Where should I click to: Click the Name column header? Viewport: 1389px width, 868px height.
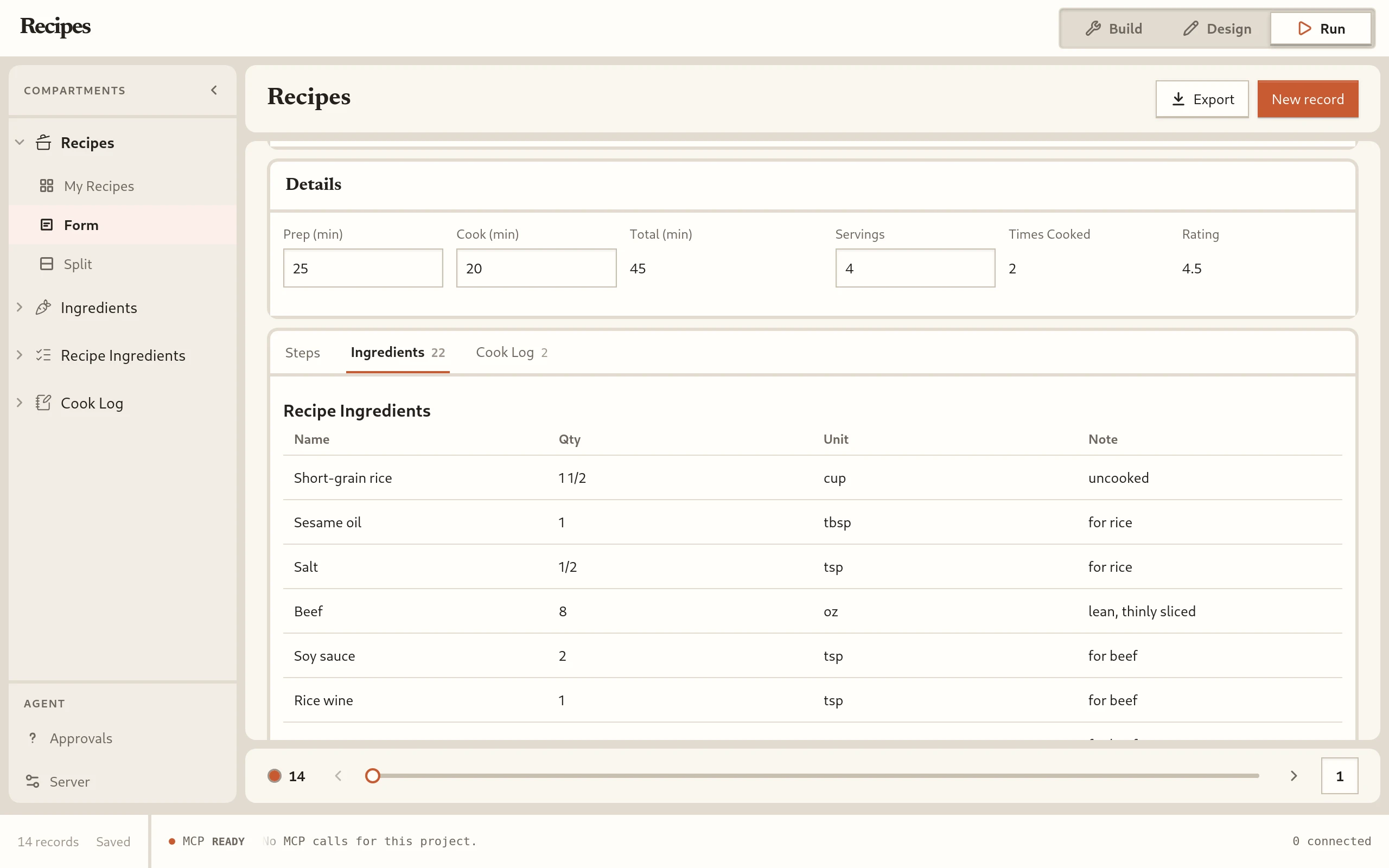click(x=311, y=439)
